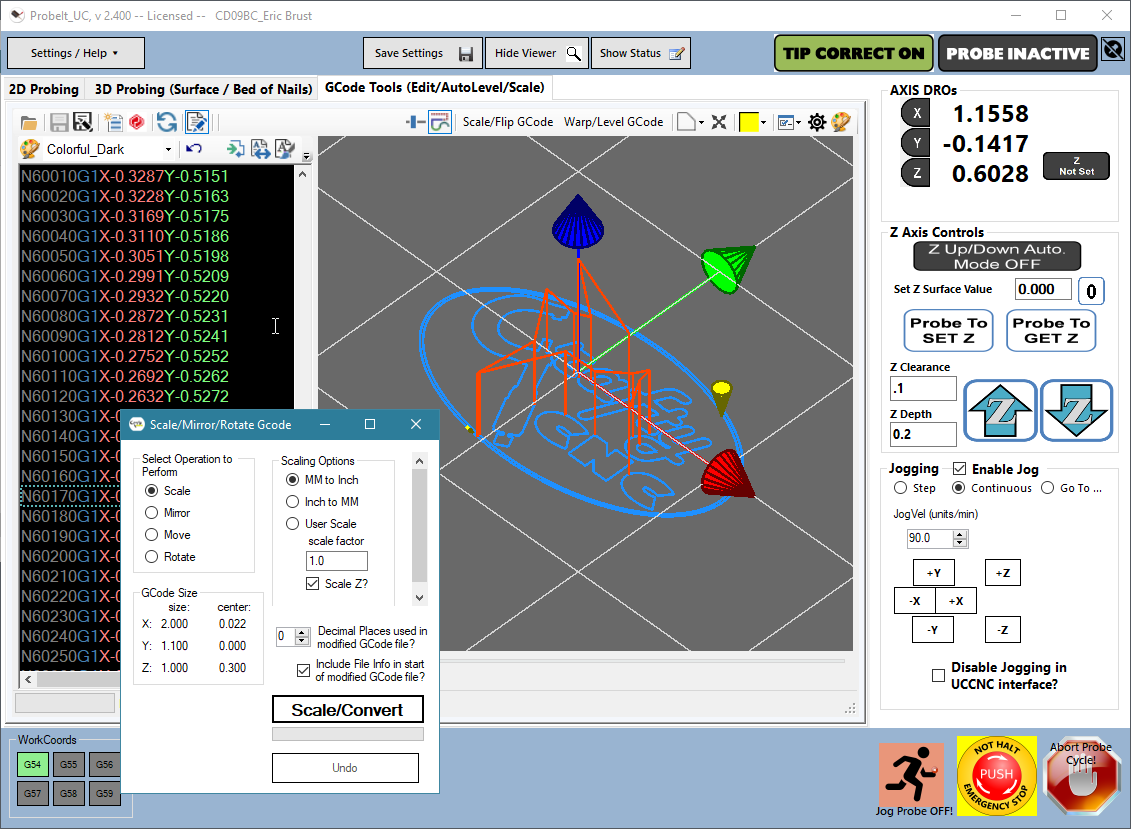The width and height of the screenshot is (1131, 829).
Task: Click the Undo button in Scale dialog
Action: point(345,768)
